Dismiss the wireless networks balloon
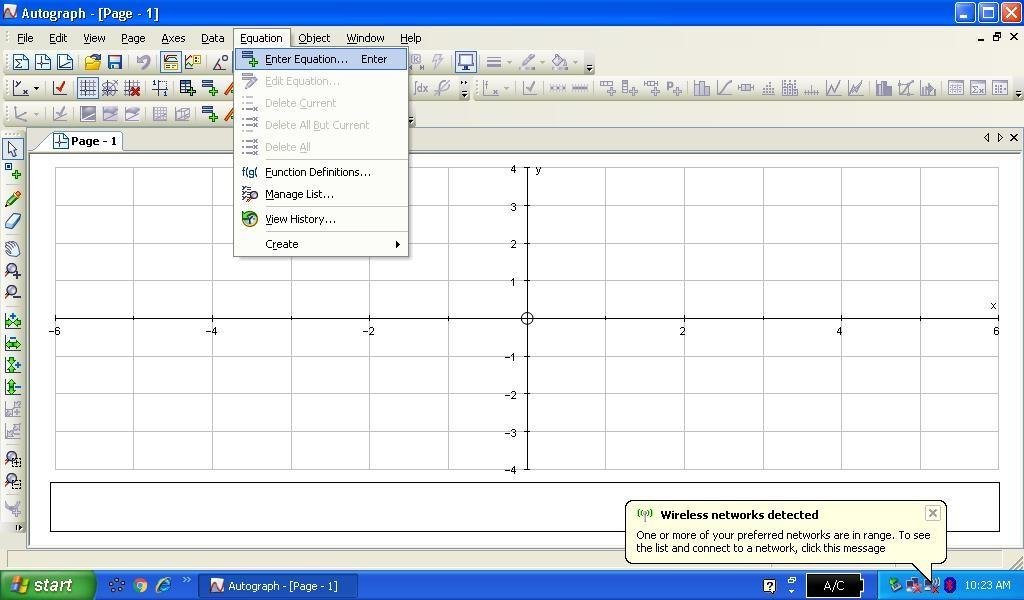The width and height of the screenshot is (1024, 600). point(933,513)
